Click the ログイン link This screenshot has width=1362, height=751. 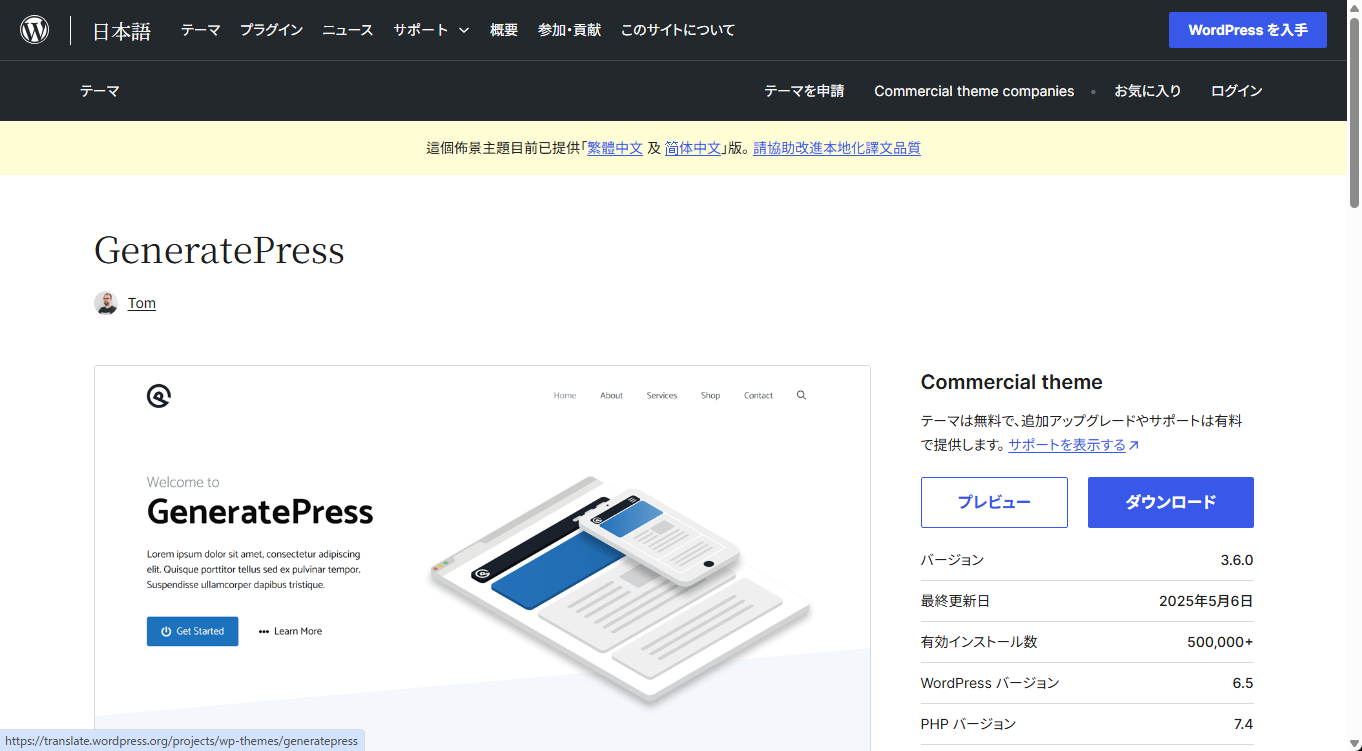[x=1236, y=91]
